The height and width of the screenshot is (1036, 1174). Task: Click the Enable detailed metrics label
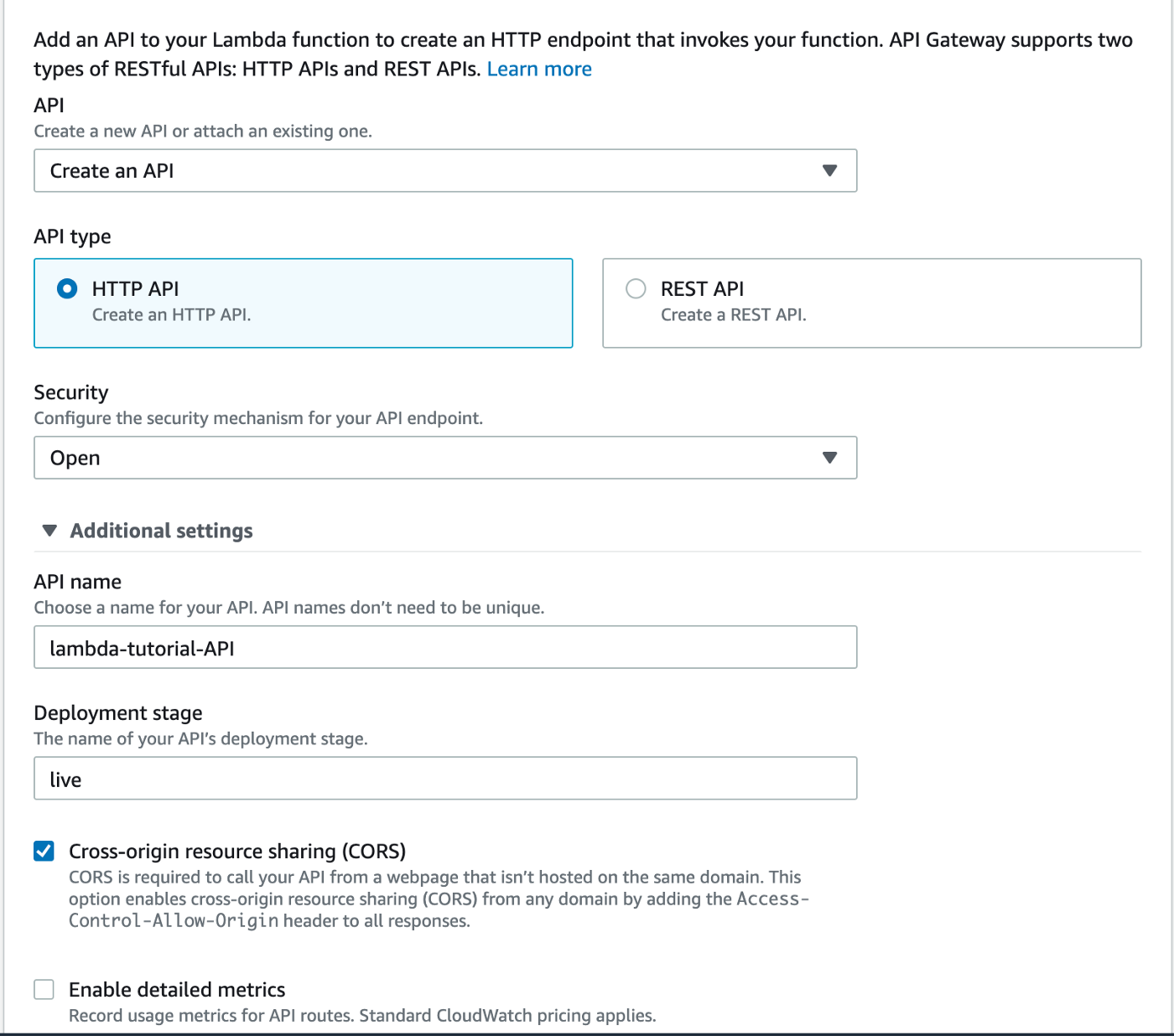[x=177, y=990]
